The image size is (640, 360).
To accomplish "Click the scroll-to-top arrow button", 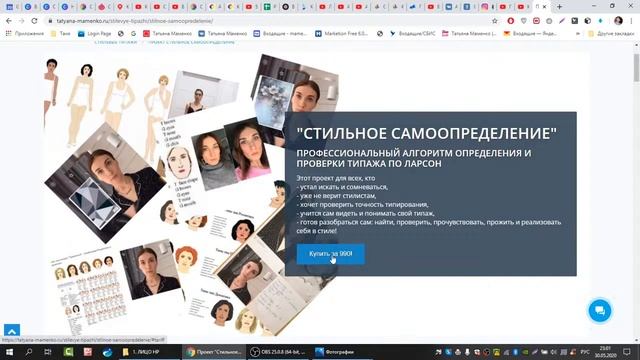I will 12,331.
